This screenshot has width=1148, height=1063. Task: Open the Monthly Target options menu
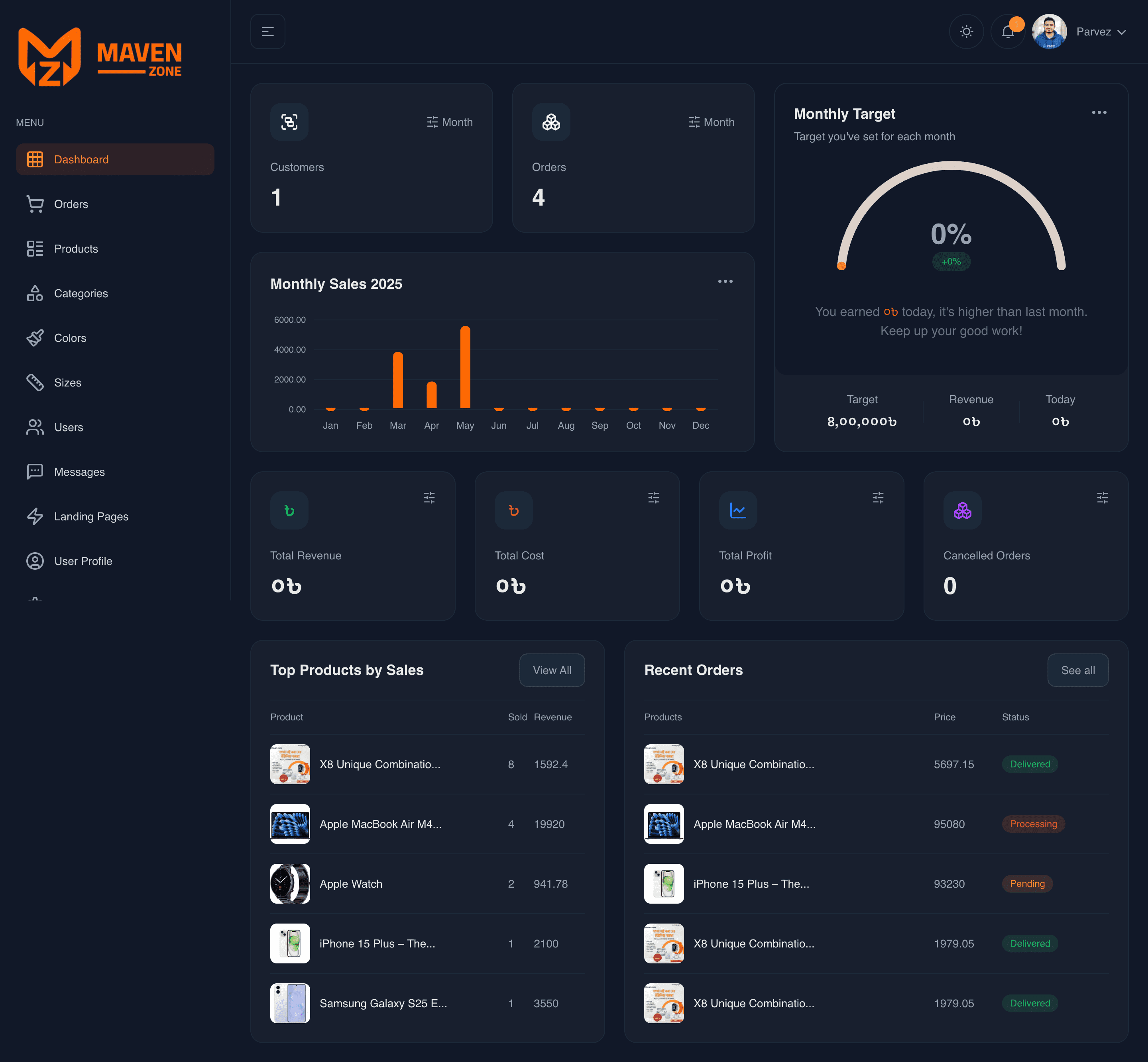[x=1099, y=112]
